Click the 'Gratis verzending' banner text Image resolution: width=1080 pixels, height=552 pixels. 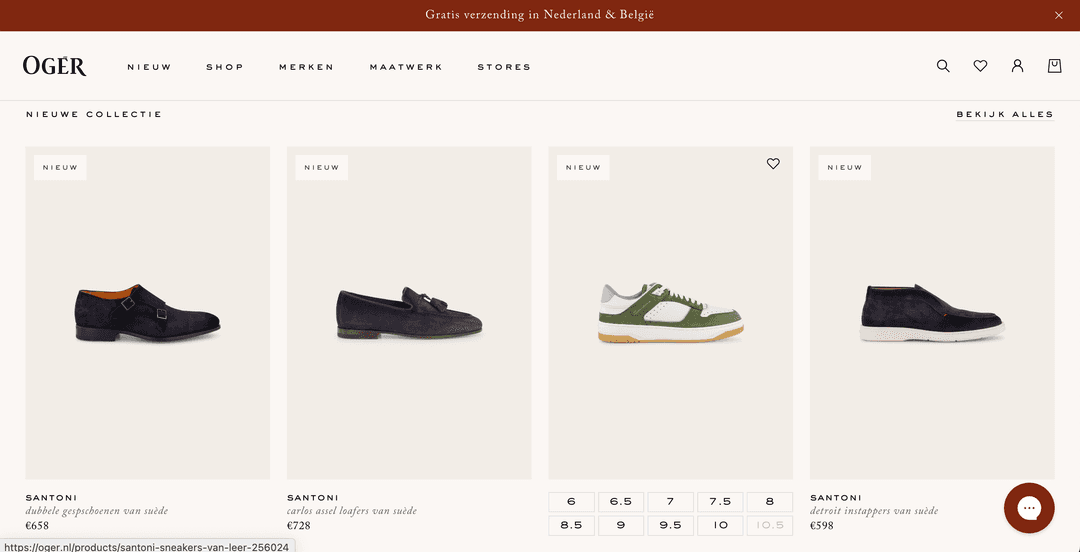click(x=539, y=15)
